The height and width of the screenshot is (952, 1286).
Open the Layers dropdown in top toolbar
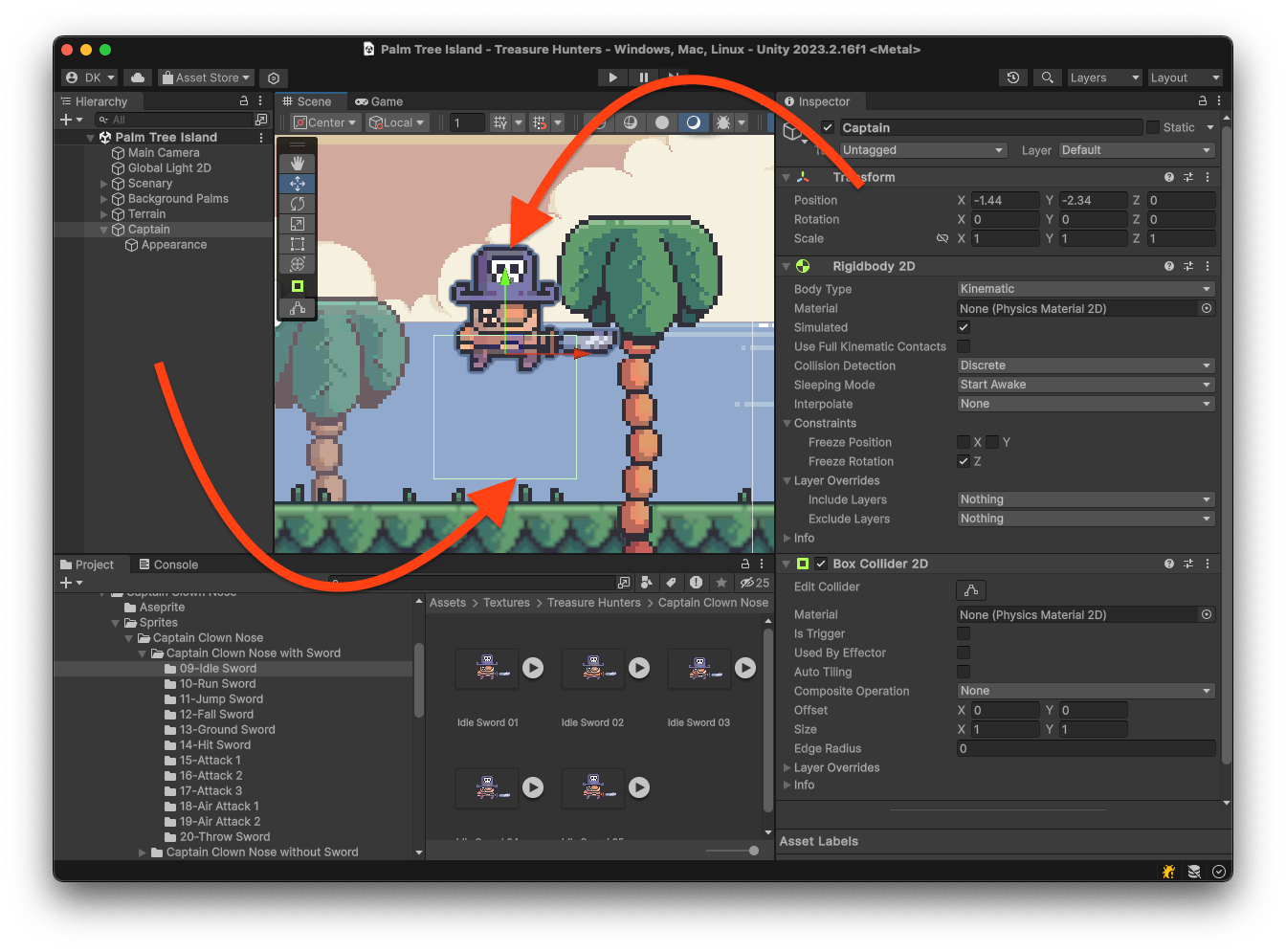pos(1104,77)
